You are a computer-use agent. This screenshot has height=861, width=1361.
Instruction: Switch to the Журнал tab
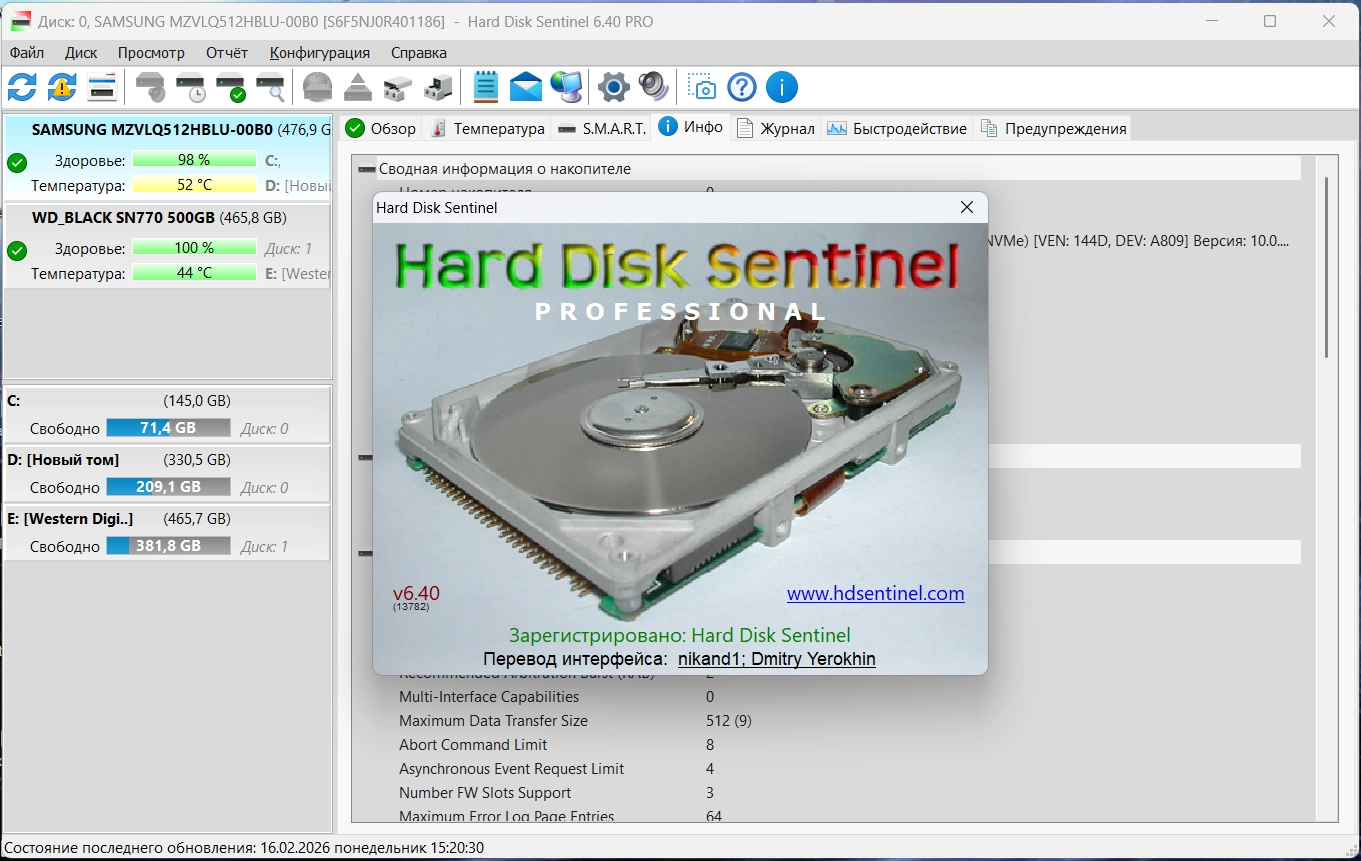776,128
